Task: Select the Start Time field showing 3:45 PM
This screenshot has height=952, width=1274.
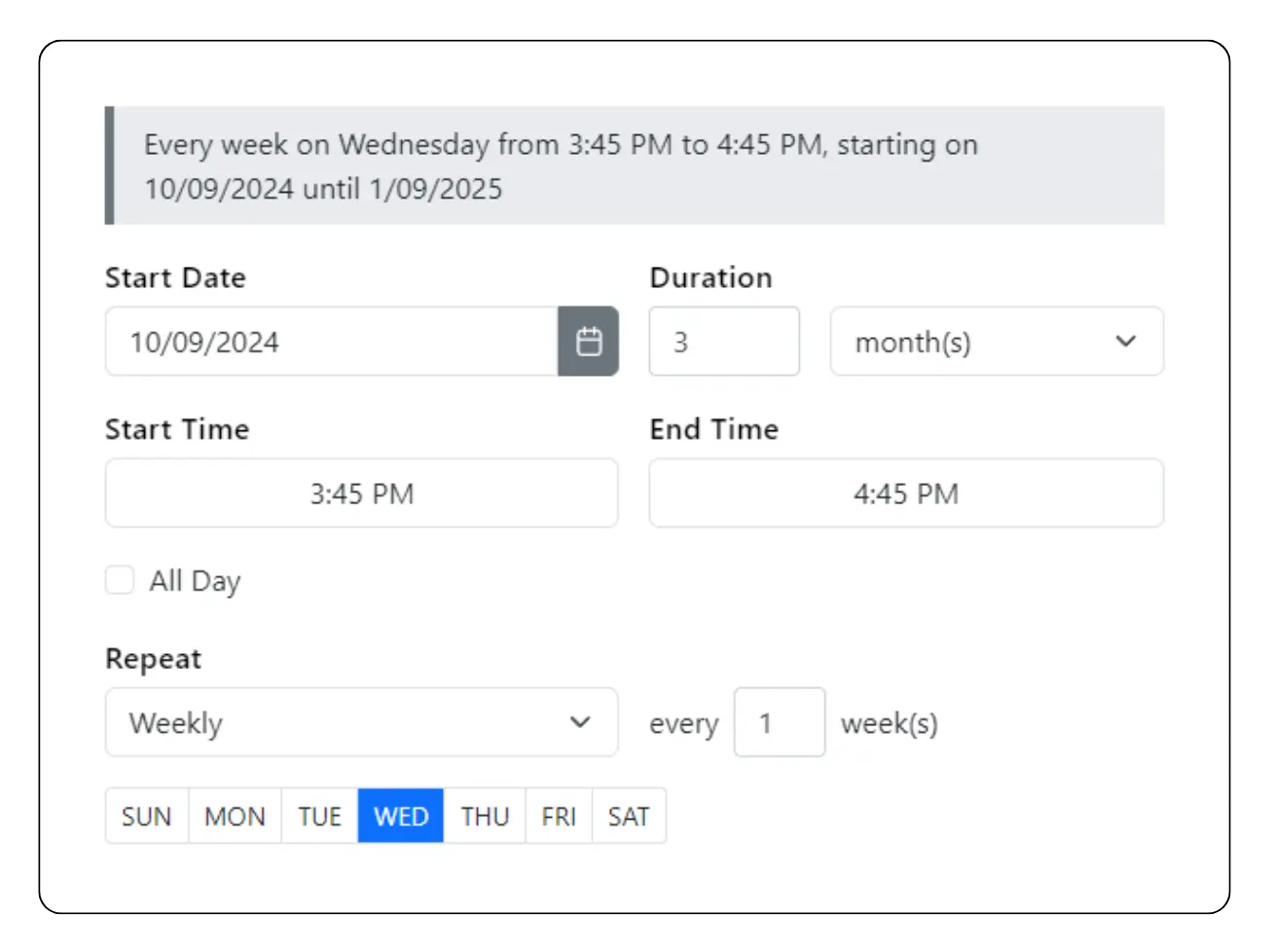Action: point(361,493)
